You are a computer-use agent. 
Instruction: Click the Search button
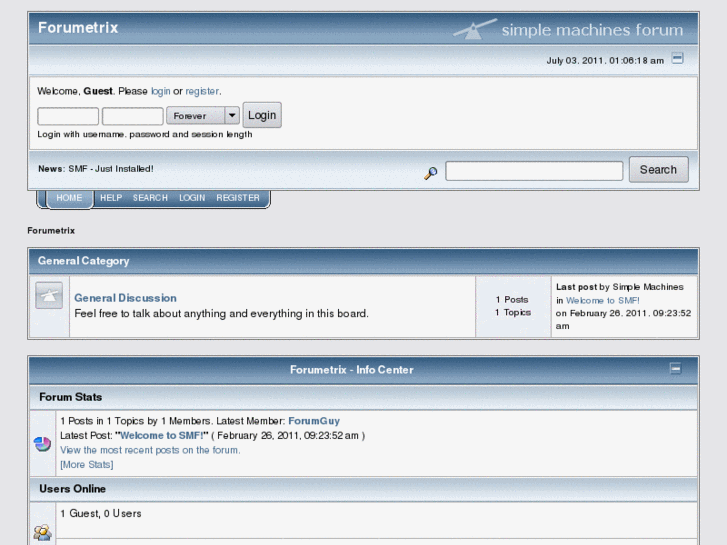pyautogui.click(x=658, y=170)
